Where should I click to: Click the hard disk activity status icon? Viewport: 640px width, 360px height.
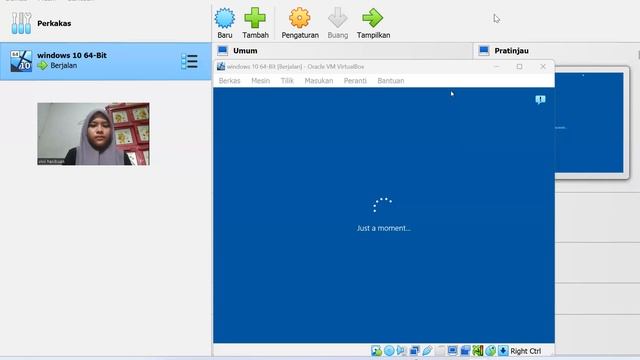376,351
